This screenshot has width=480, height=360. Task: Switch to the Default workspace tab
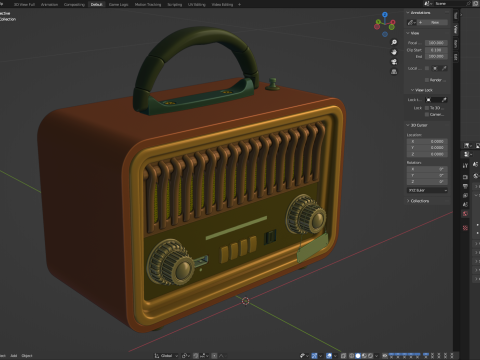[x=97, y=4]
